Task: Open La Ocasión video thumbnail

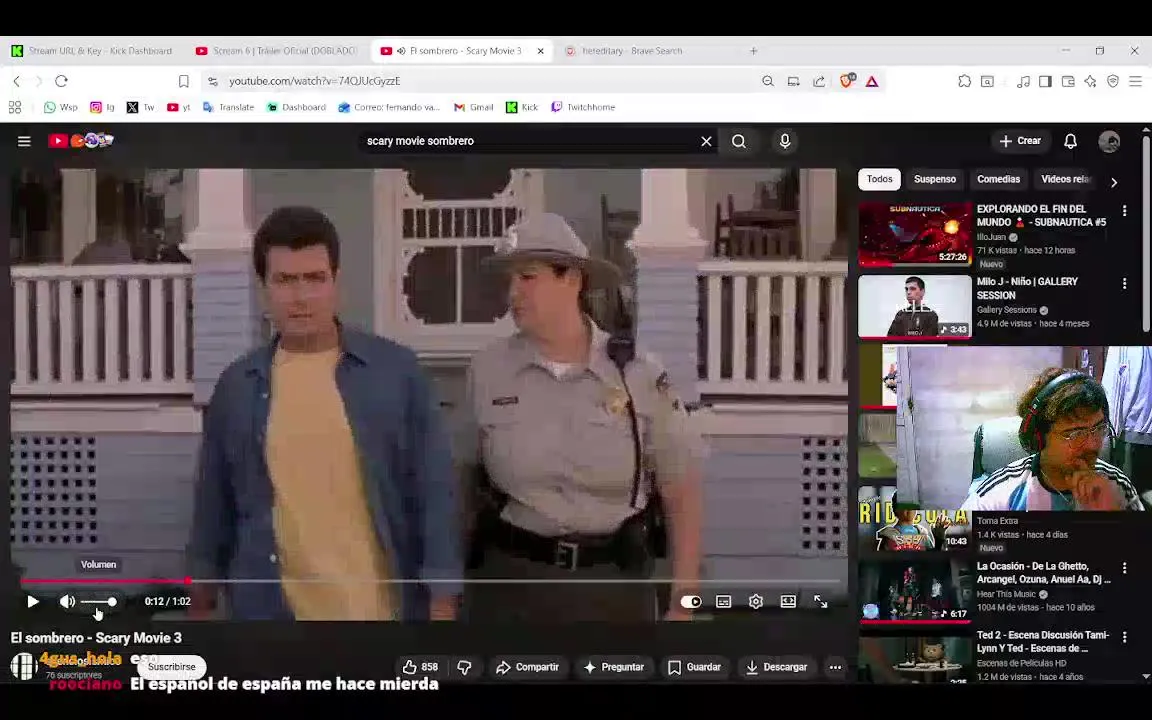Action: [x=915, y=591]
